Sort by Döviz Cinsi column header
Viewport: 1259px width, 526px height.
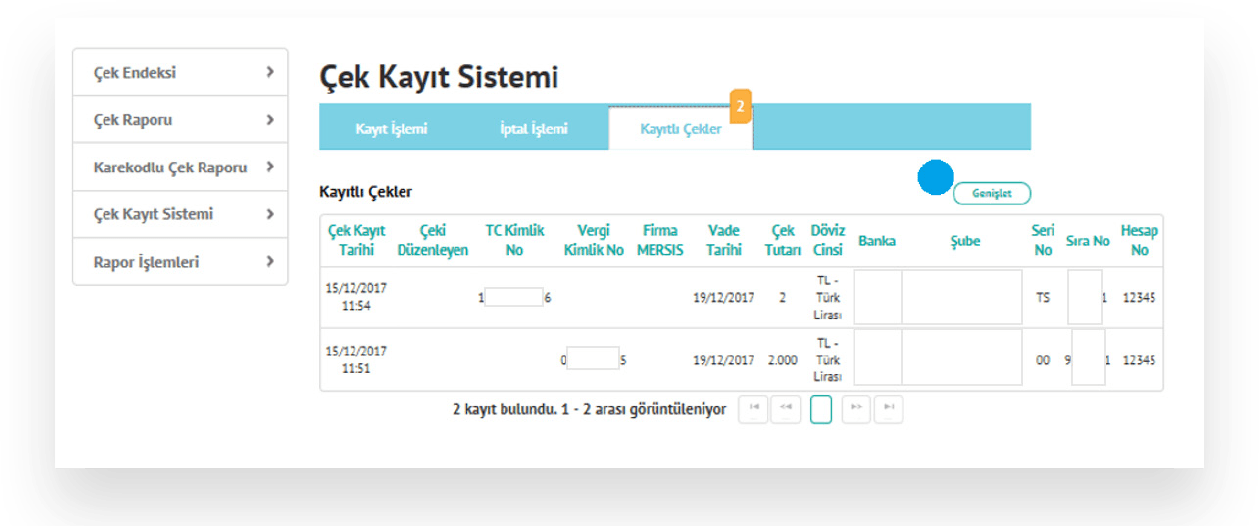[x=828, y=240]
